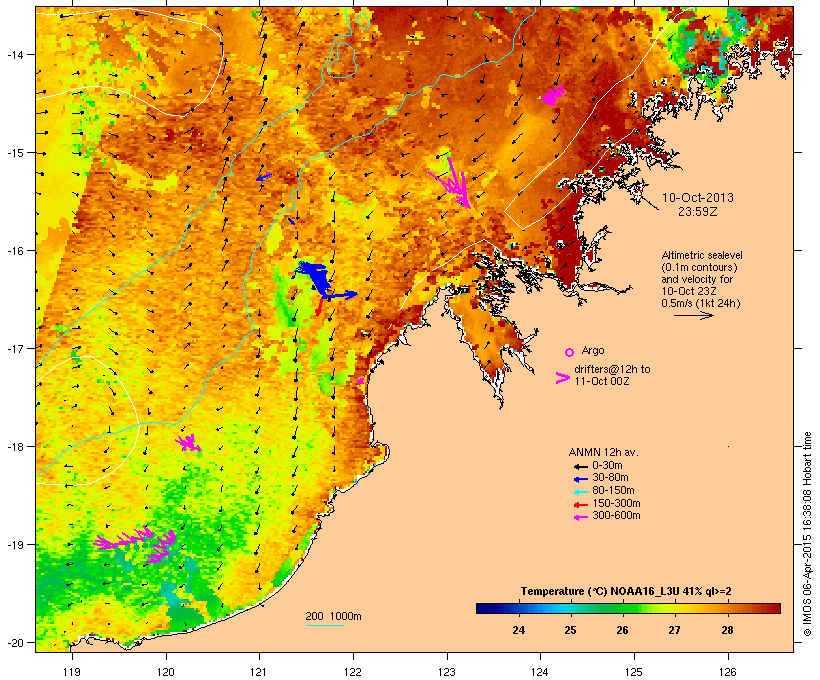Click the 0.5m/s velocity scale arrow
This screenshot has width=820, height=680.
click(693, 315)
